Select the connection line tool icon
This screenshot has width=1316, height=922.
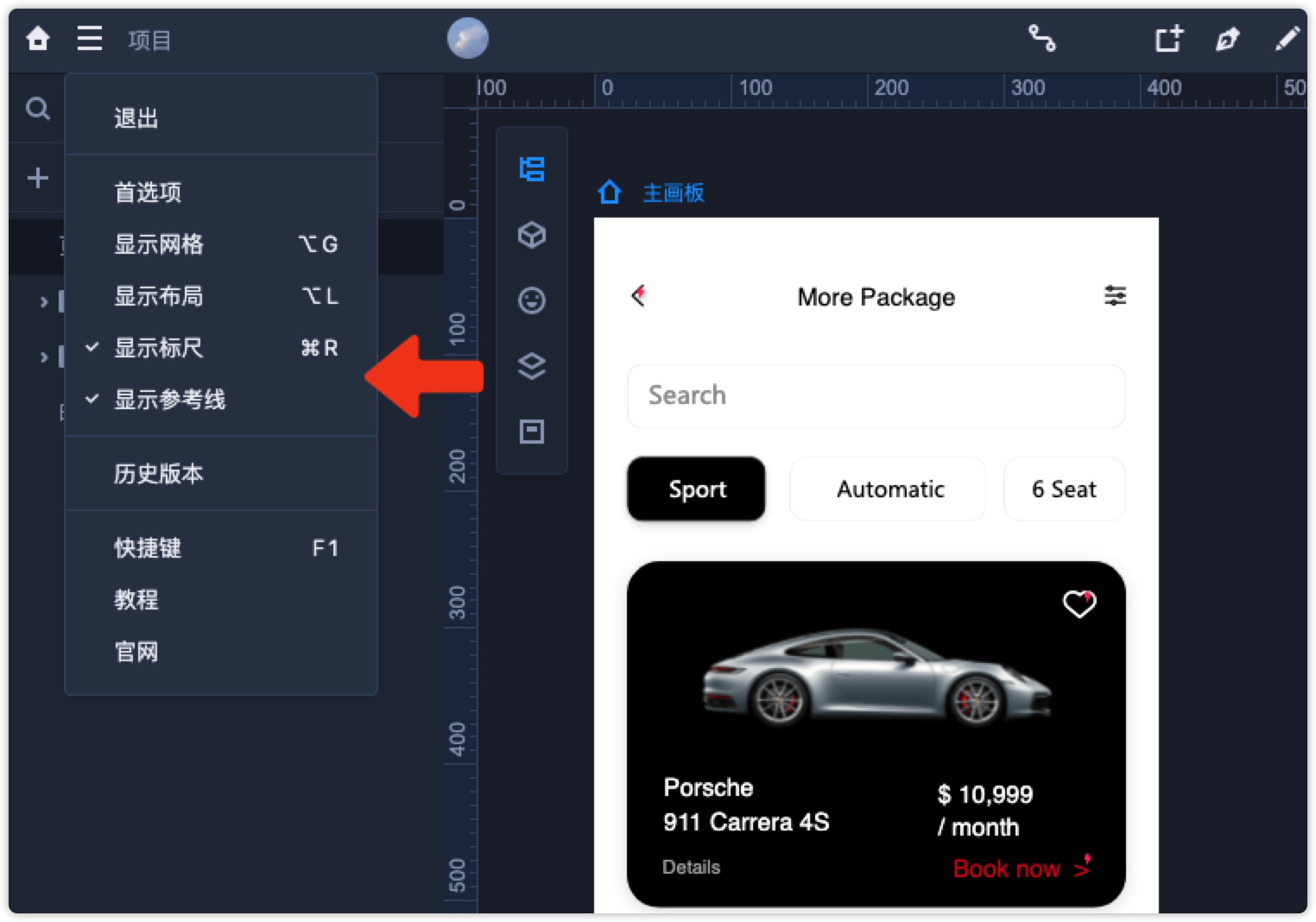coord(1042,39)
